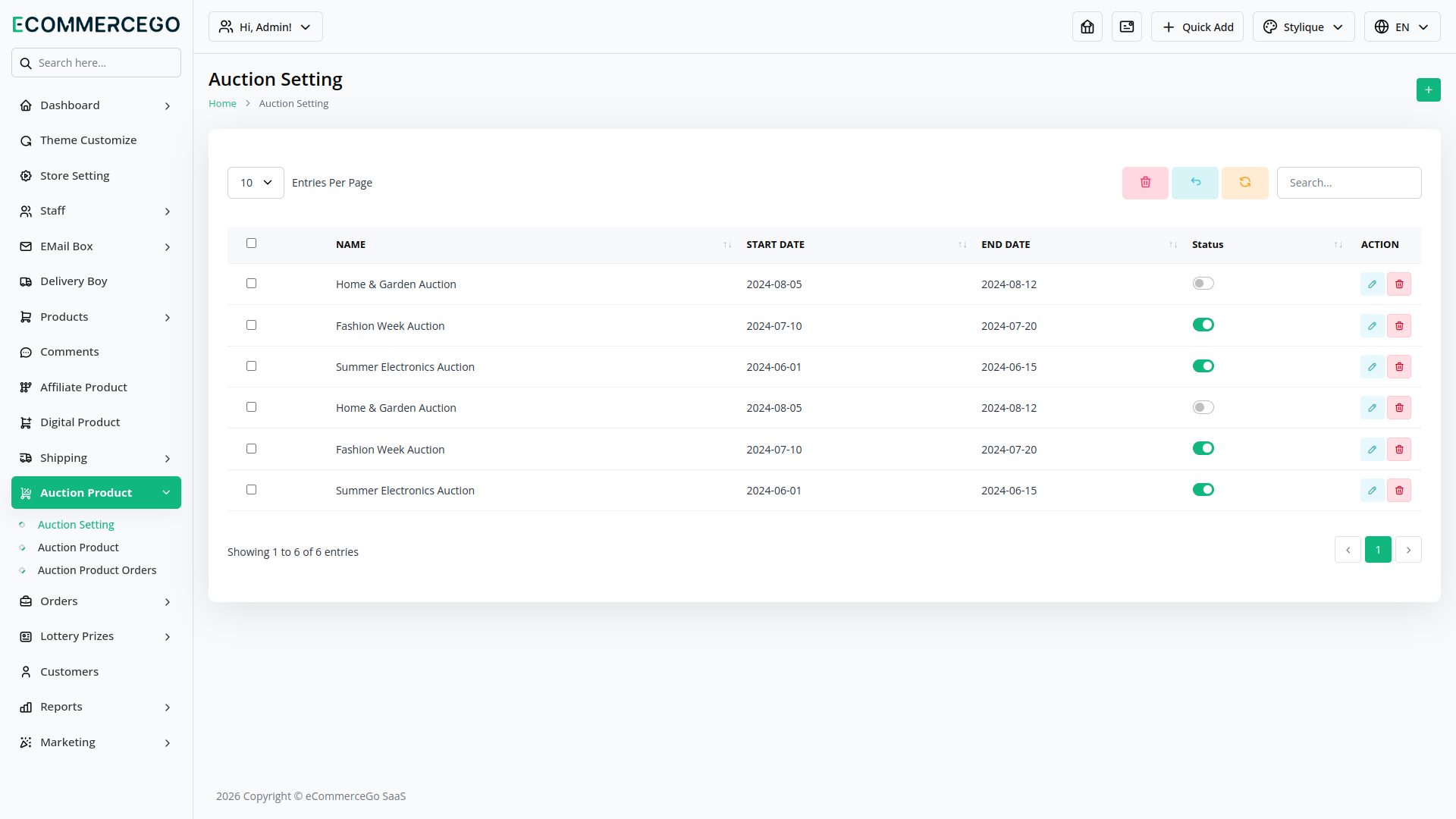
Task: Click the blue undo arrow button
Action: point(1195,183)
